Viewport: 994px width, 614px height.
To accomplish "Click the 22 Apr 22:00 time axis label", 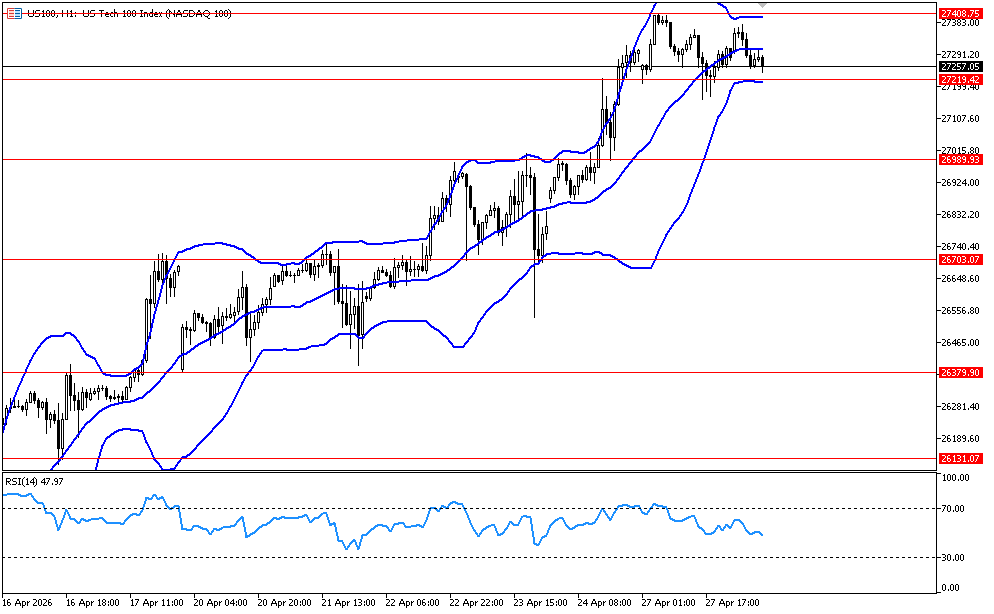I will (x=478, y=603).
